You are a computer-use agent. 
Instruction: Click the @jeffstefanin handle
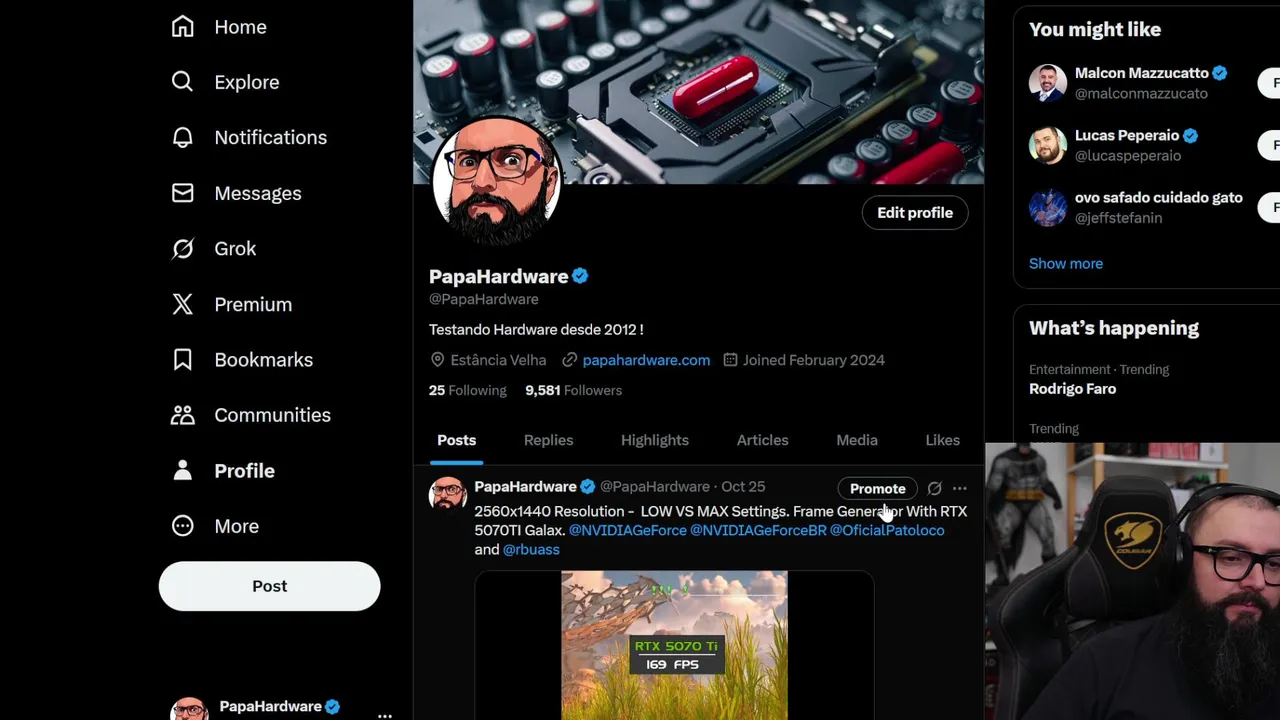[x=1118, y=217]
